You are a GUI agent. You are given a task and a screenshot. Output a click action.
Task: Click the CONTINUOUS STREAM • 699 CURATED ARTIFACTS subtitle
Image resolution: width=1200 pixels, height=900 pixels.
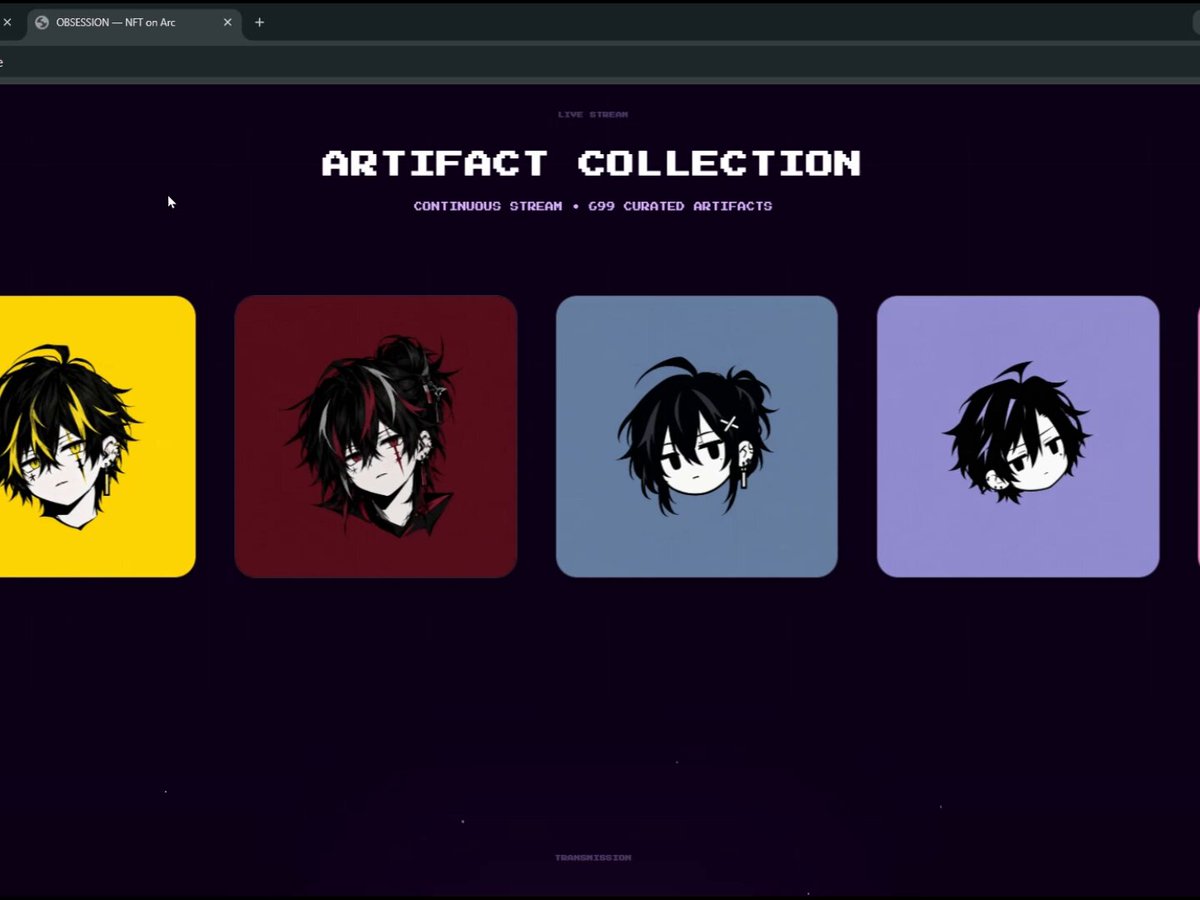(x=593, y=206)
